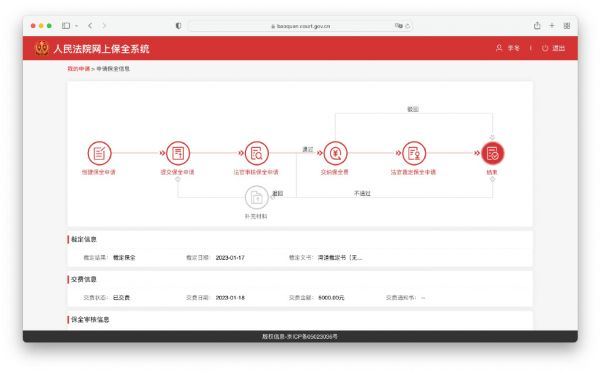Open the 裁定文书 document link

click(340, 258)
